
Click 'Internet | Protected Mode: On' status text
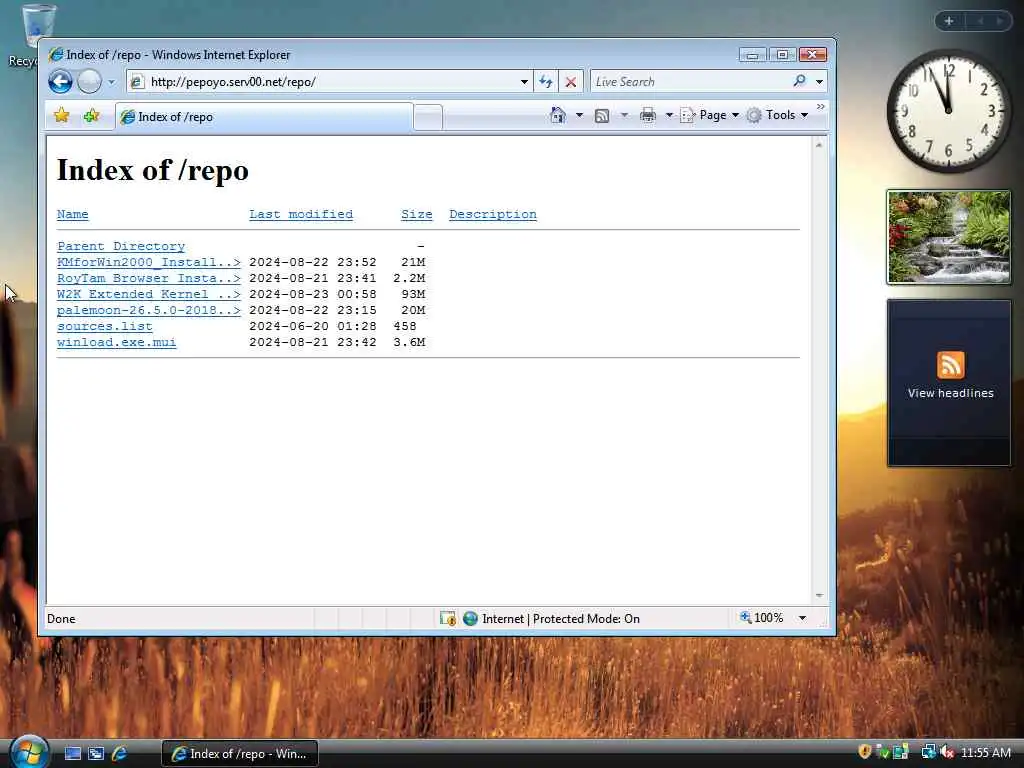click(x=561, y=618)
